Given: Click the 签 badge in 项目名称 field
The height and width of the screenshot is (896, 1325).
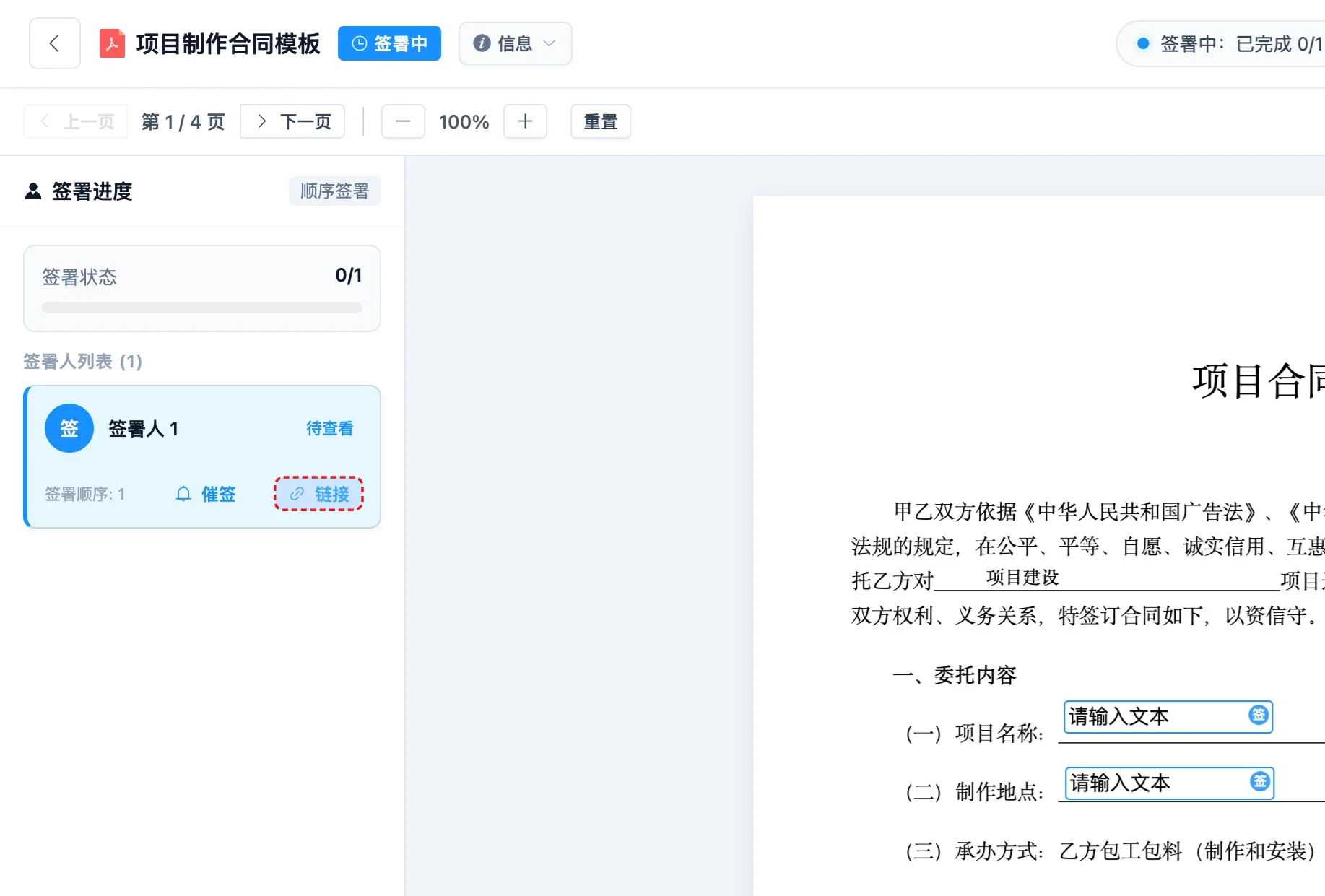Looking at the screenshot, I should [x=1259, y=715].
